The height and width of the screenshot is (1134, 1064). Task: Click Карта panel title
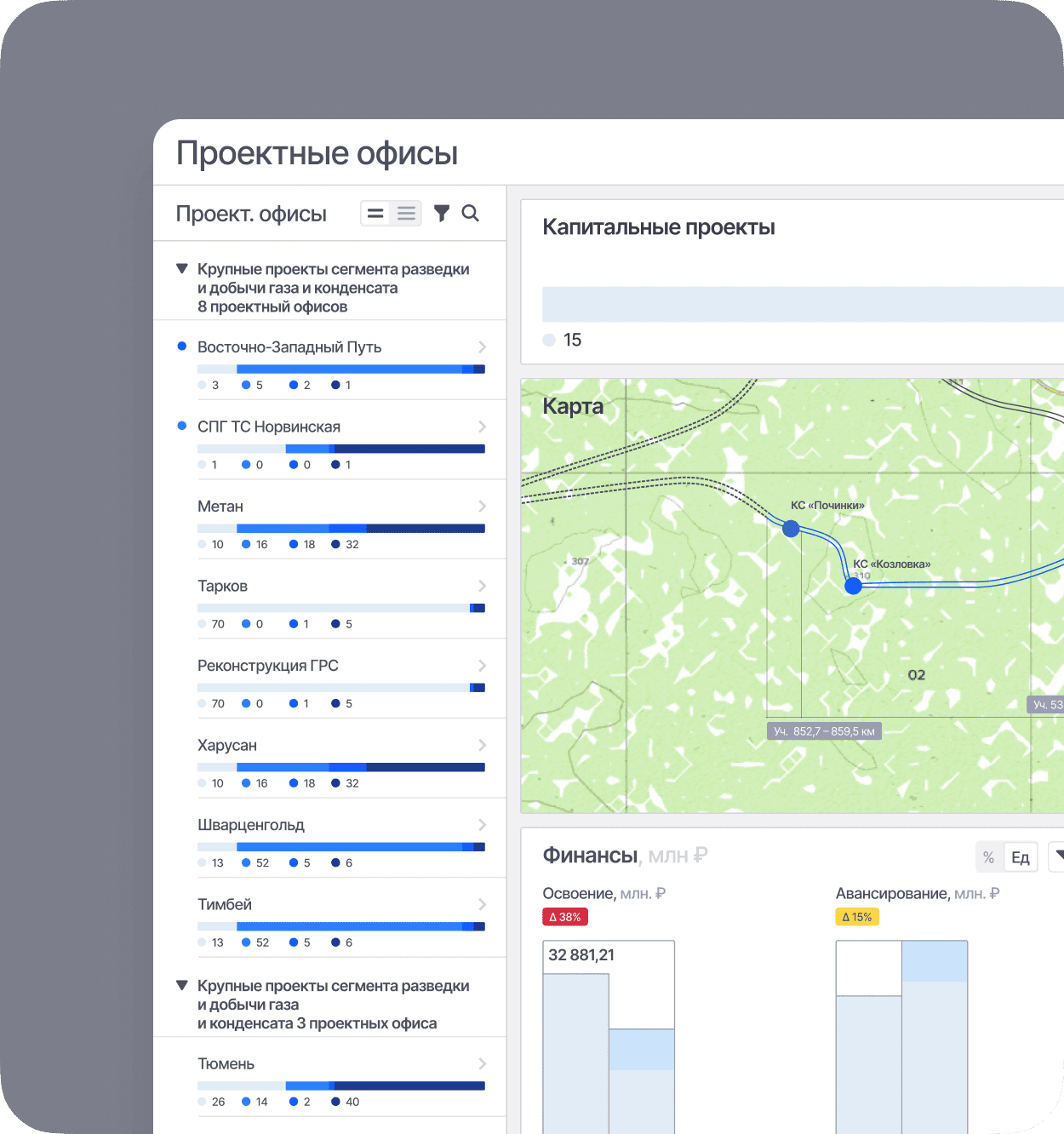pos(573,407)
